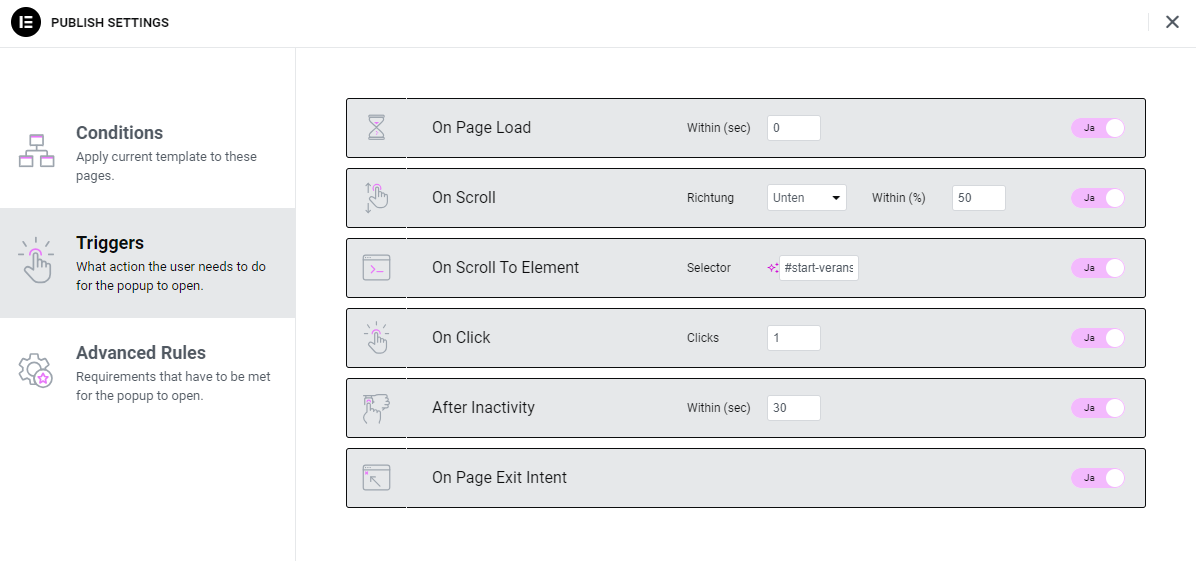Image resolution: width=1196 pixels, height=561 pixels.
Task: Click the Elementor logo icon
Action: pos(25,22)
